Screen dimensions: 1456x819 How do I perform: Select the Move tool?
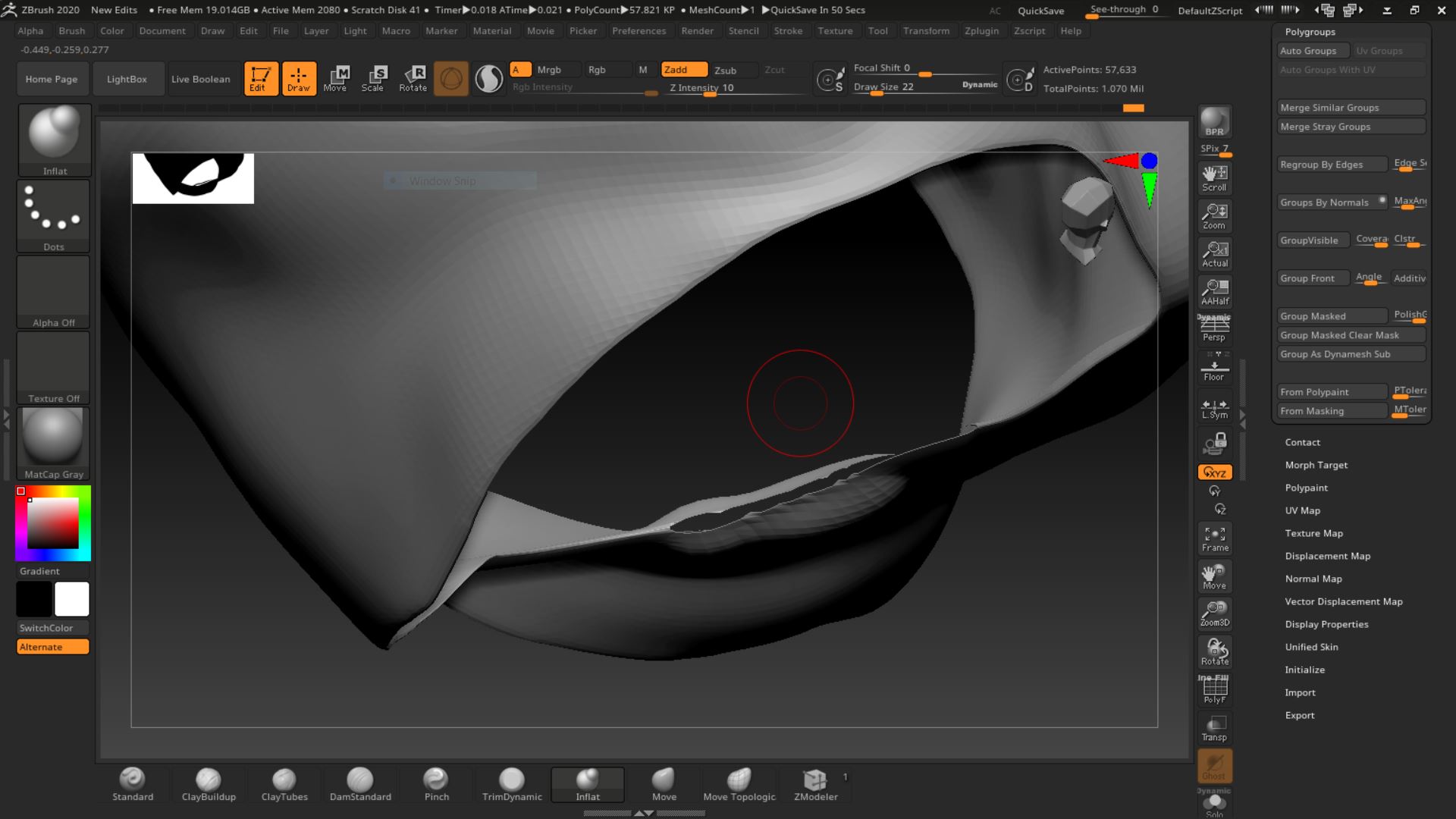(335, 78)
